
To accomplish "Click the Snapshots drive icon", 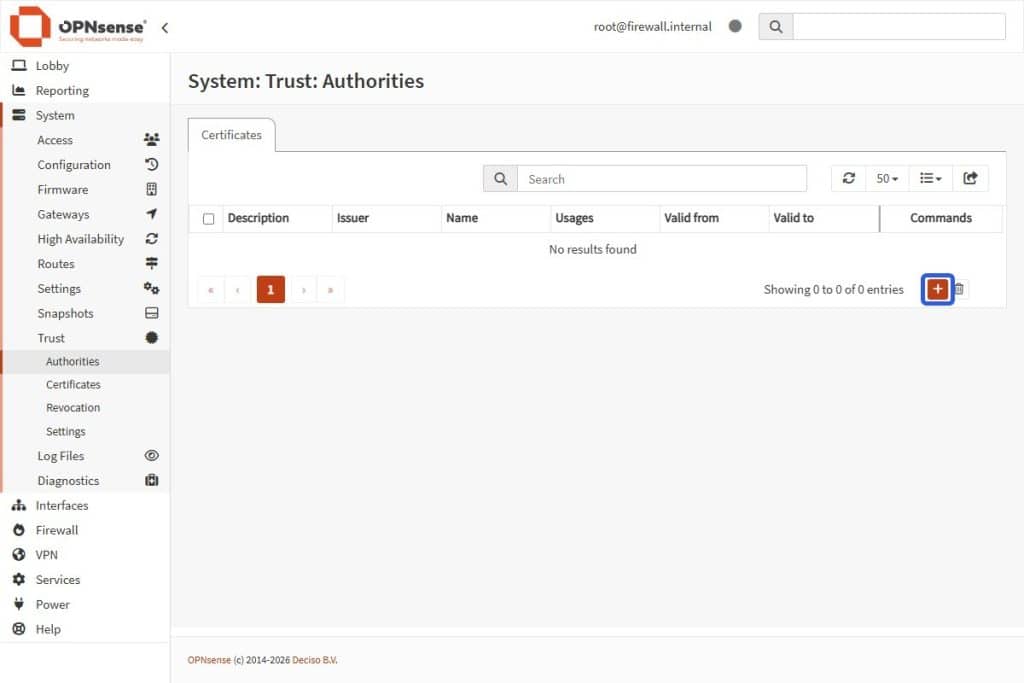I will [152, 313].
